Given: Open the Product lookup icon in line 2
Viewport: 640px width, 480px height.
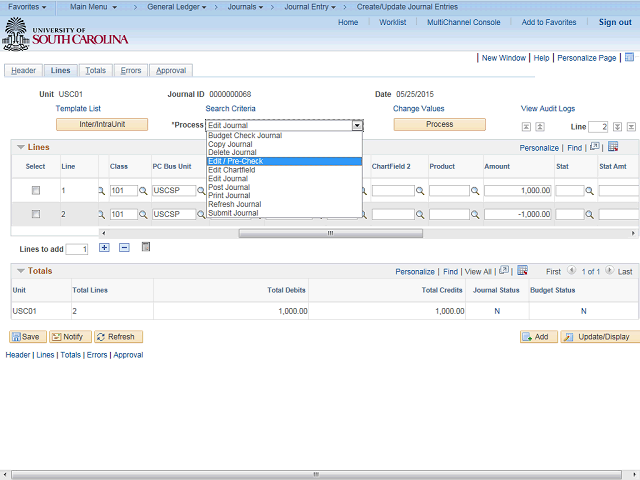Looking at the screenshot, I should 476,215.
